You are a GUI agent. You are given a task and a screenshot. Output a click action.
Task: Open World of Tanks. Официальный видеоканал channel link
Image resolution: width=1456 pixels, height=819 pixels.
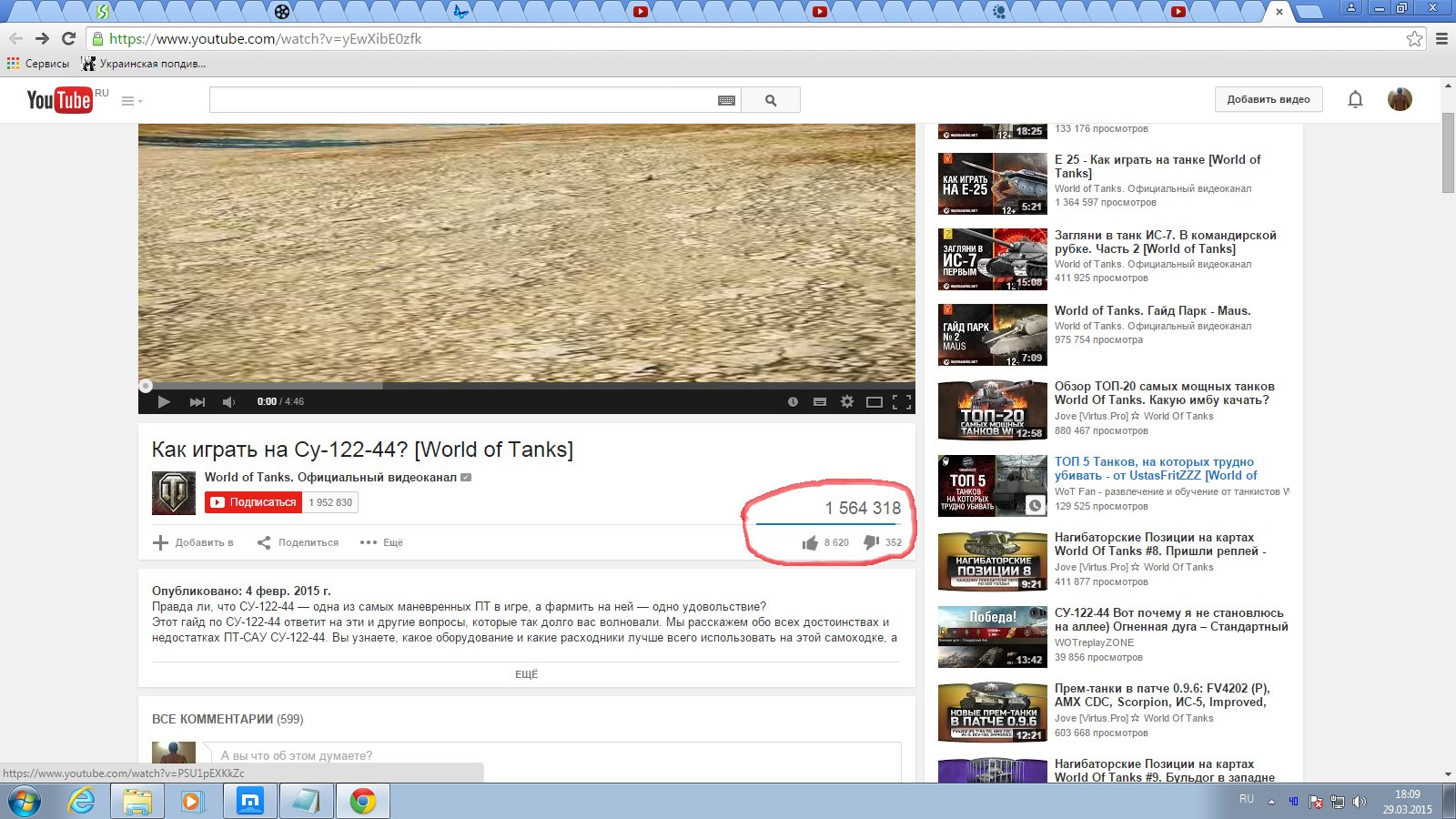330,477
